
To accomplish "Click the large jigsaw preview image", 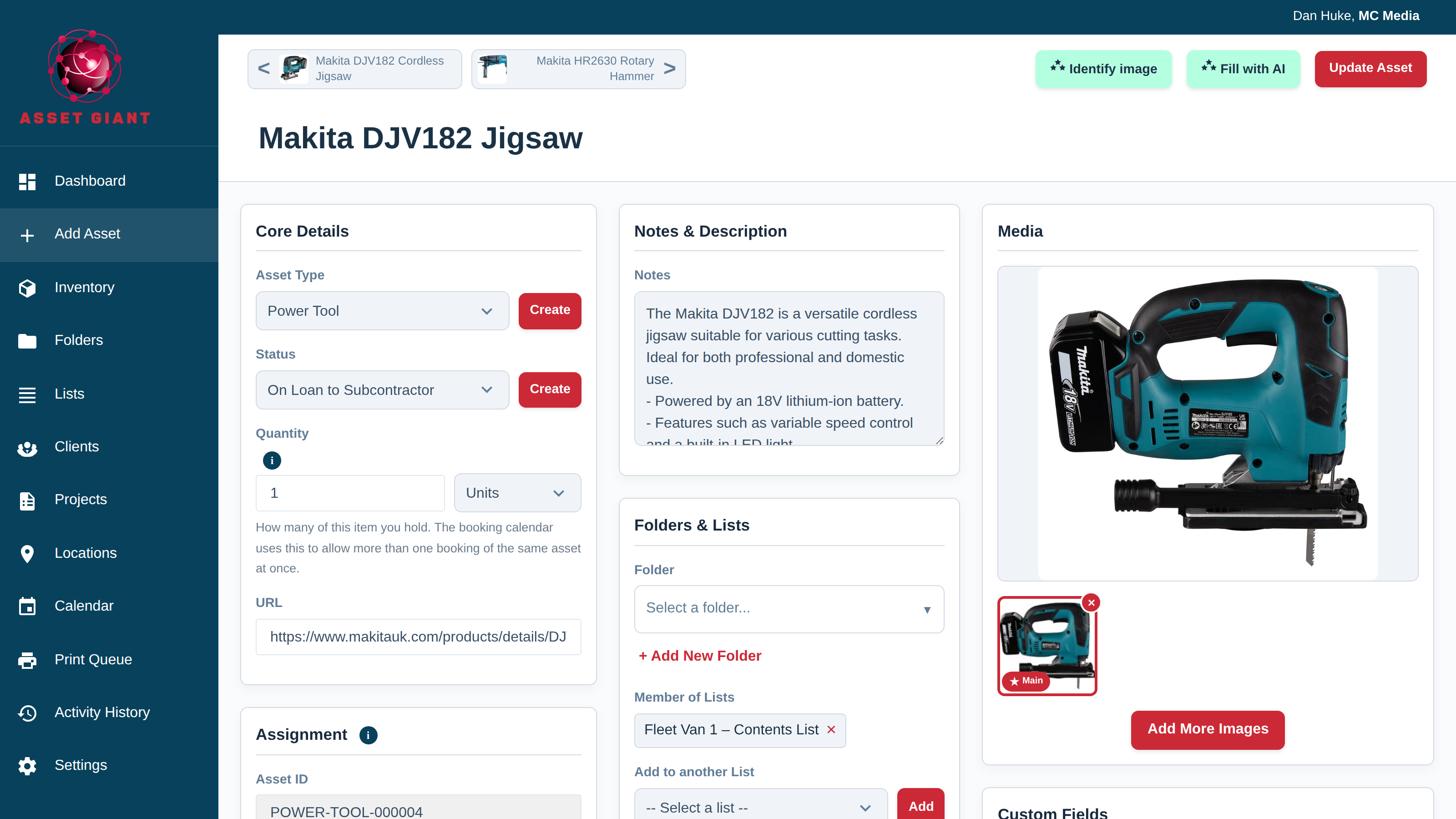I will click(1207, 423).
